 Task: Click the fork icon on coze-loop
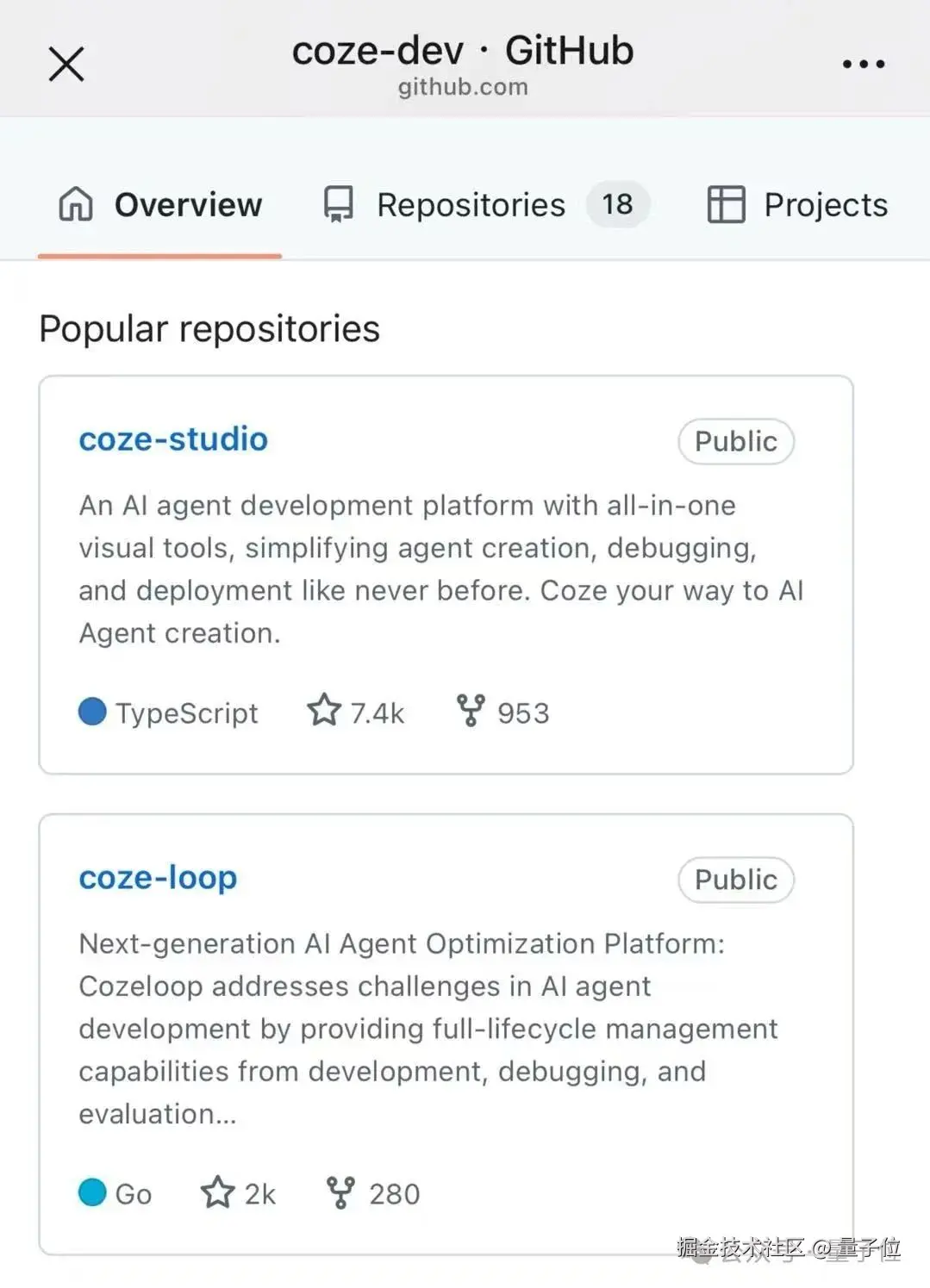[340, 1192]
